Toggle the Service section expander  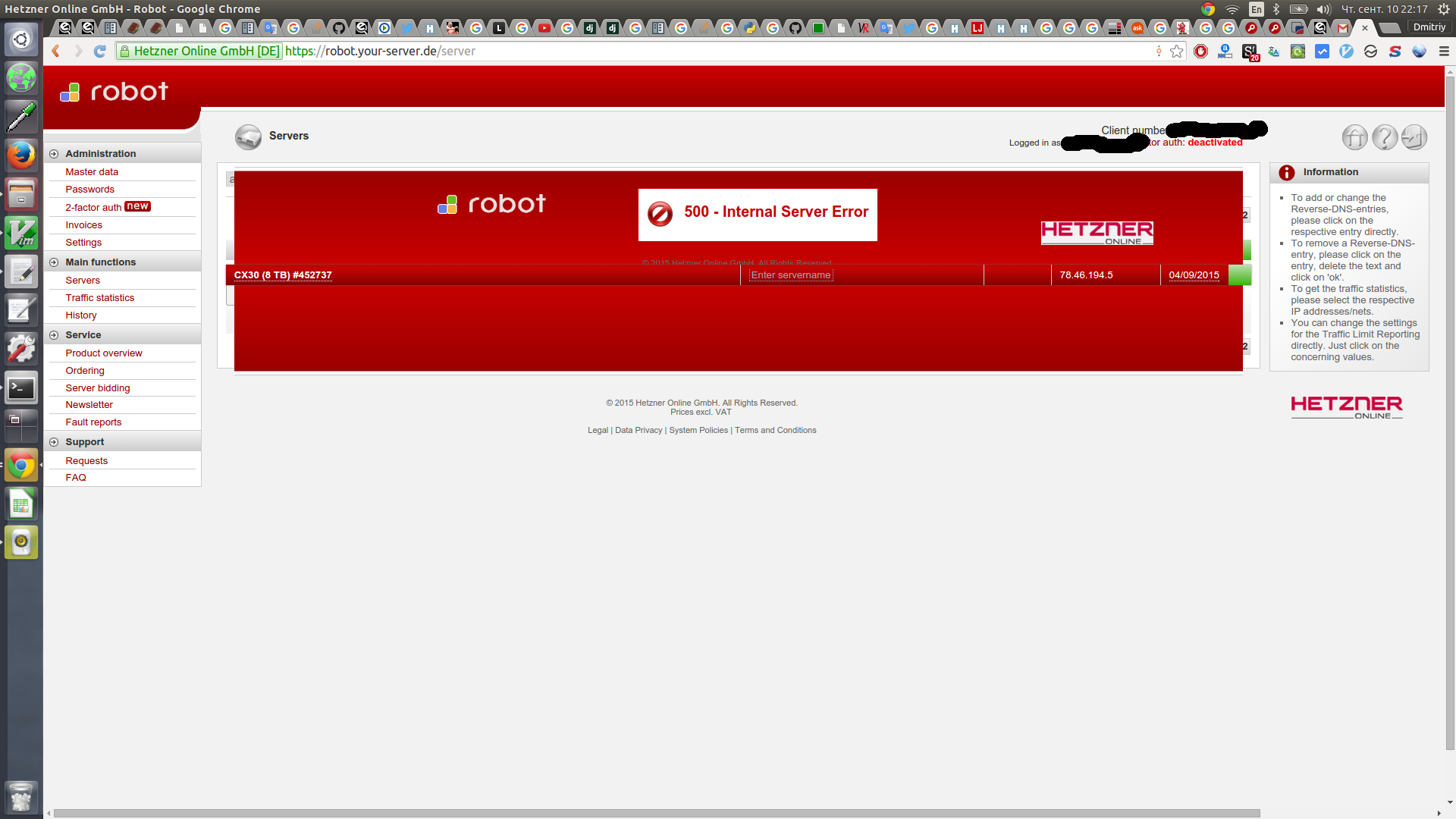pyautogui.click(x=54, y=335)
